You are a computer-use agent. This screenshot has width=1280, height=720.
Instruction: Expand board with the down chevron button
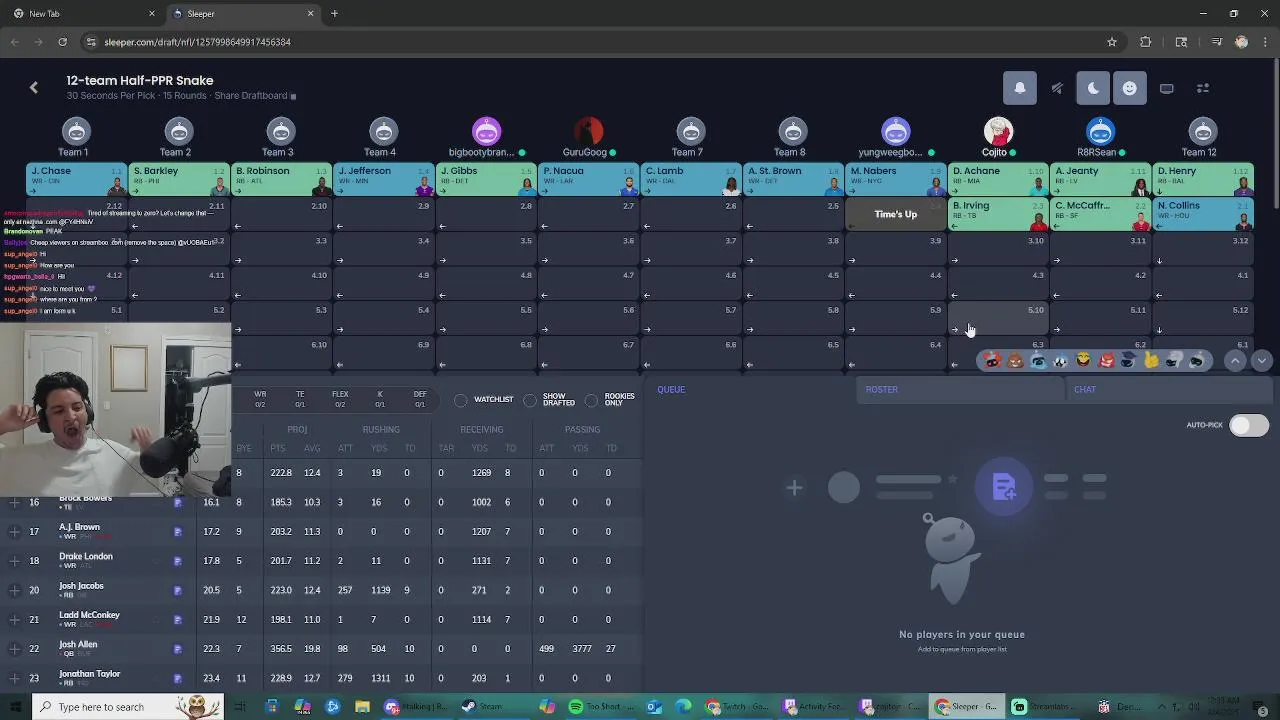(1261, 361)
